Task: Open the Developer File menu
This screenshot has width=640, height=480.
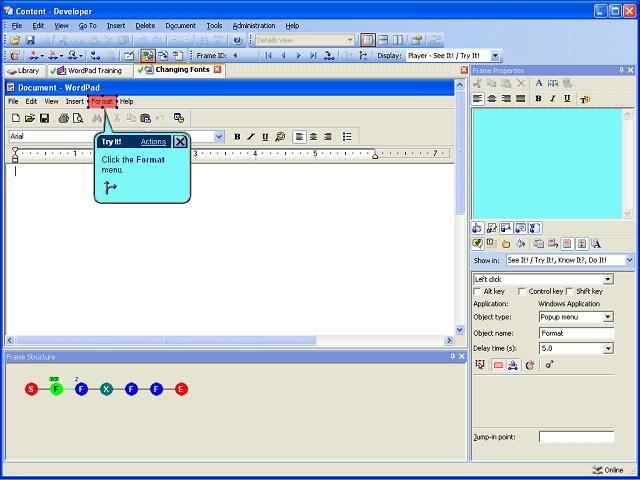Action: 17,25
